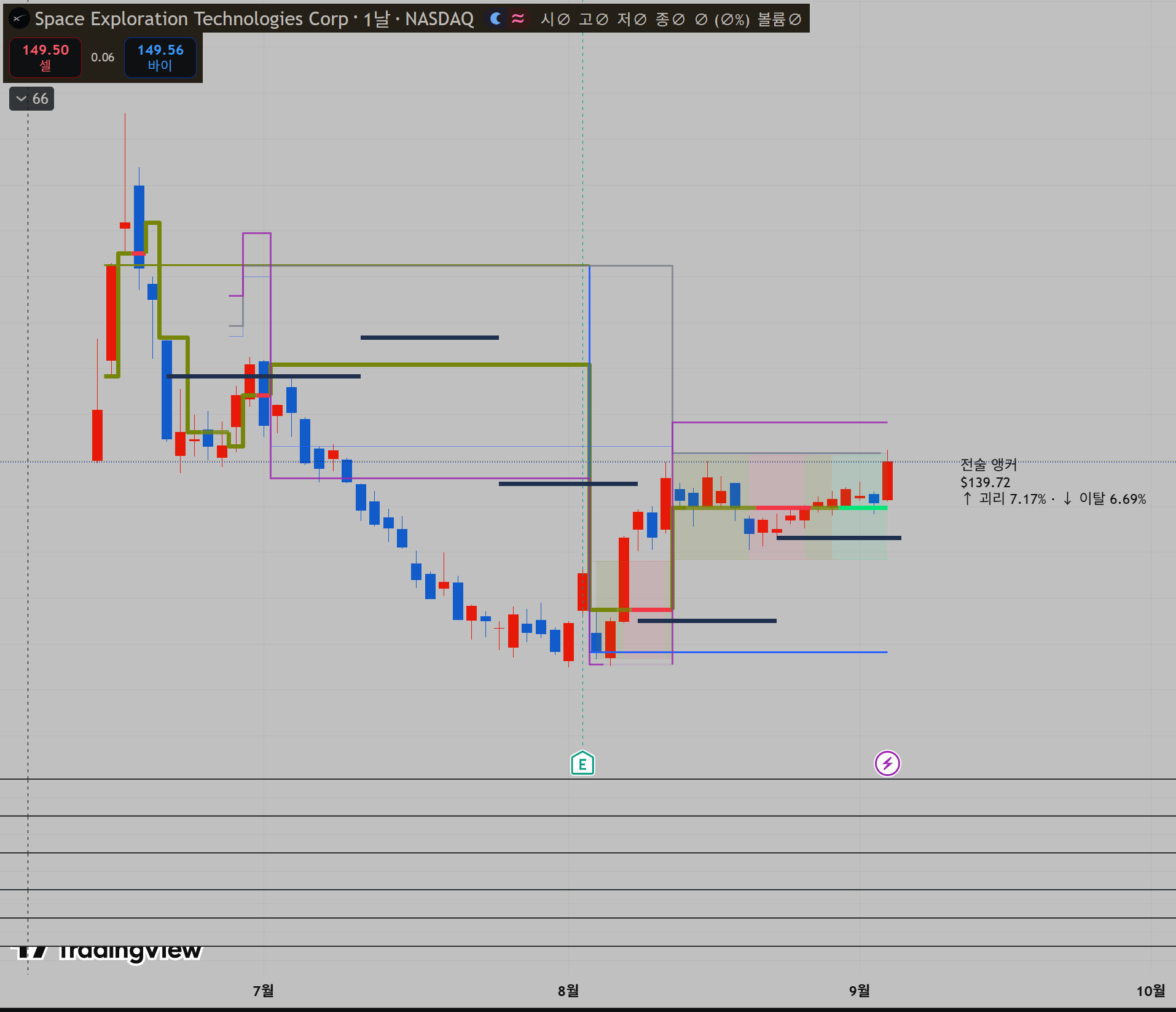Click the 149.50 sell button
1176x1012 pixels.
[x=45, y=57]
